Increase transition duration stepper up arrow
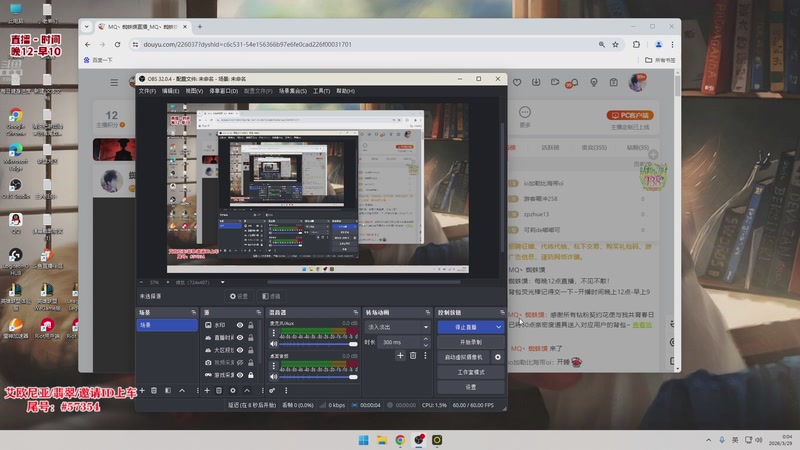 [426, 339]
